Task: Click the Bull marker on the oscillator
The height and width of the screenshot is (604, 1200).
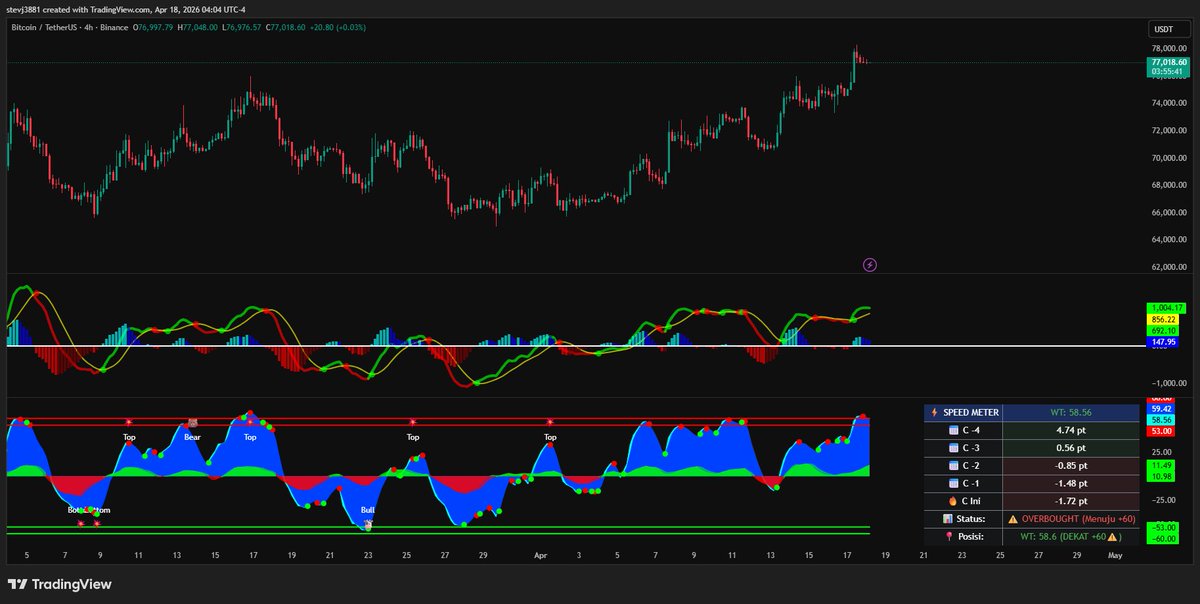Action: [x=367, y=510]
